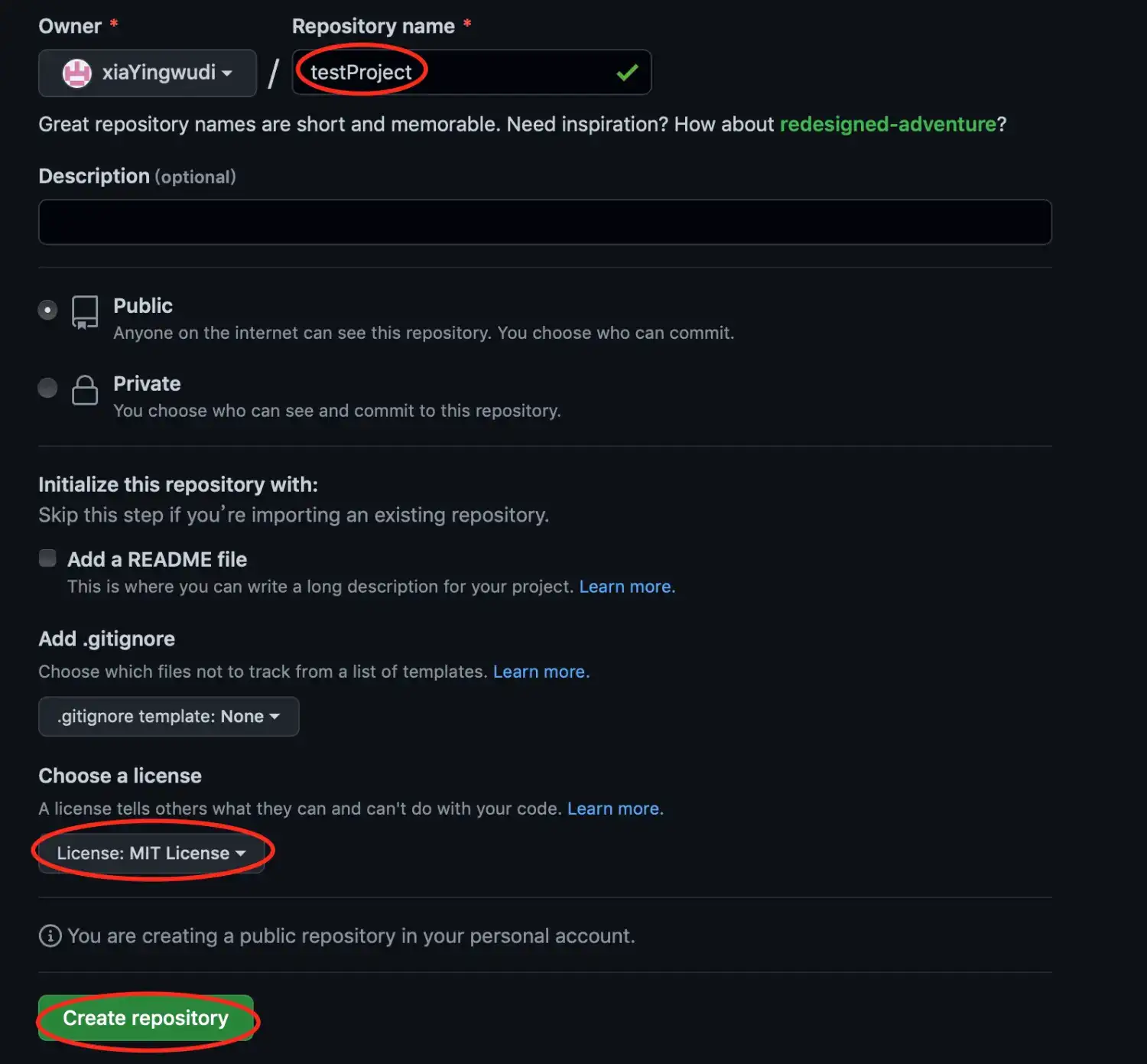The height and width of the screenshot is (1064, 1147).
Task: Click the Add a README file label
Action: [157, 560]
